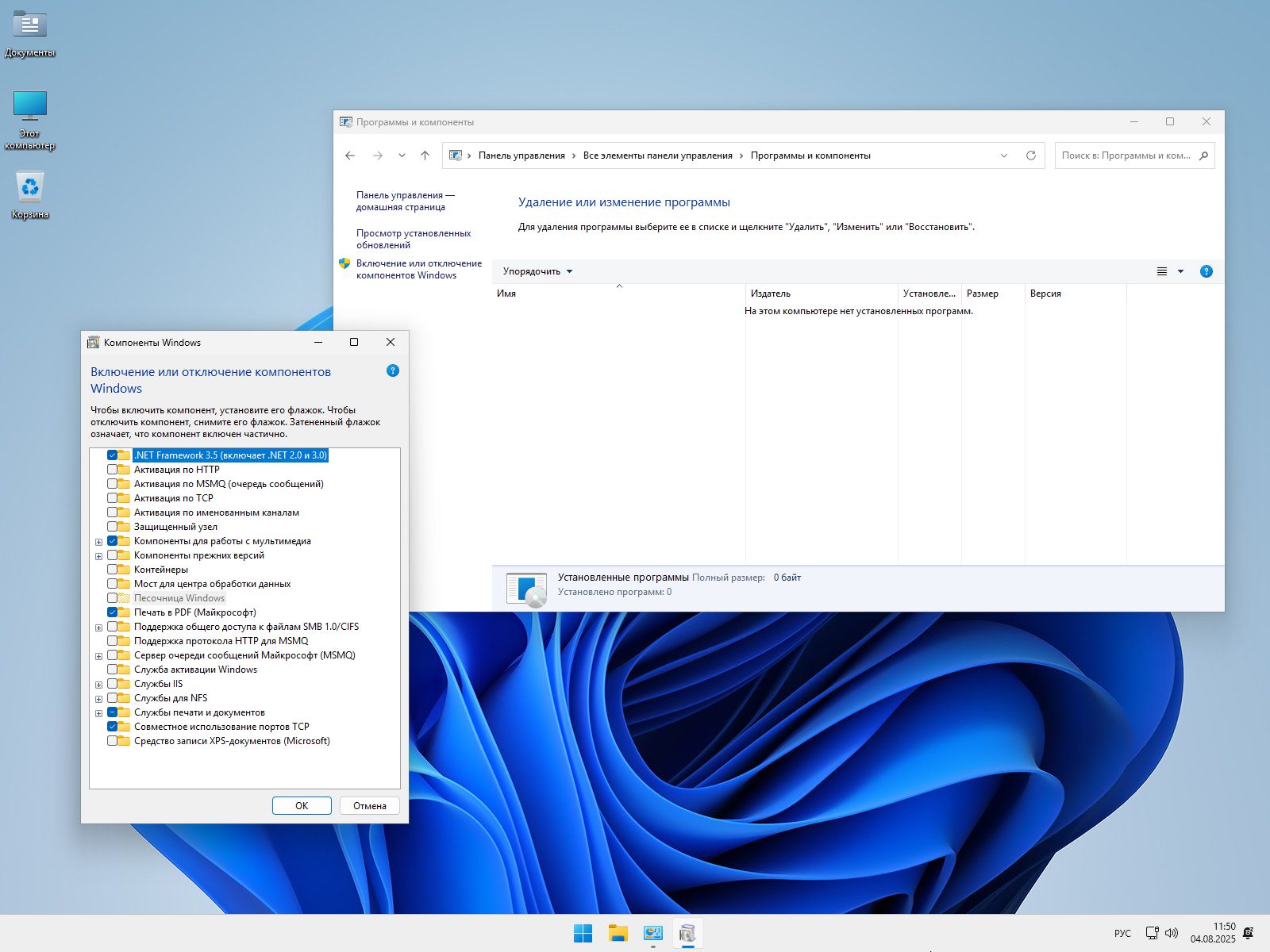
Task: Select Мост для центра обработки данных label
Action: [212, 584]
